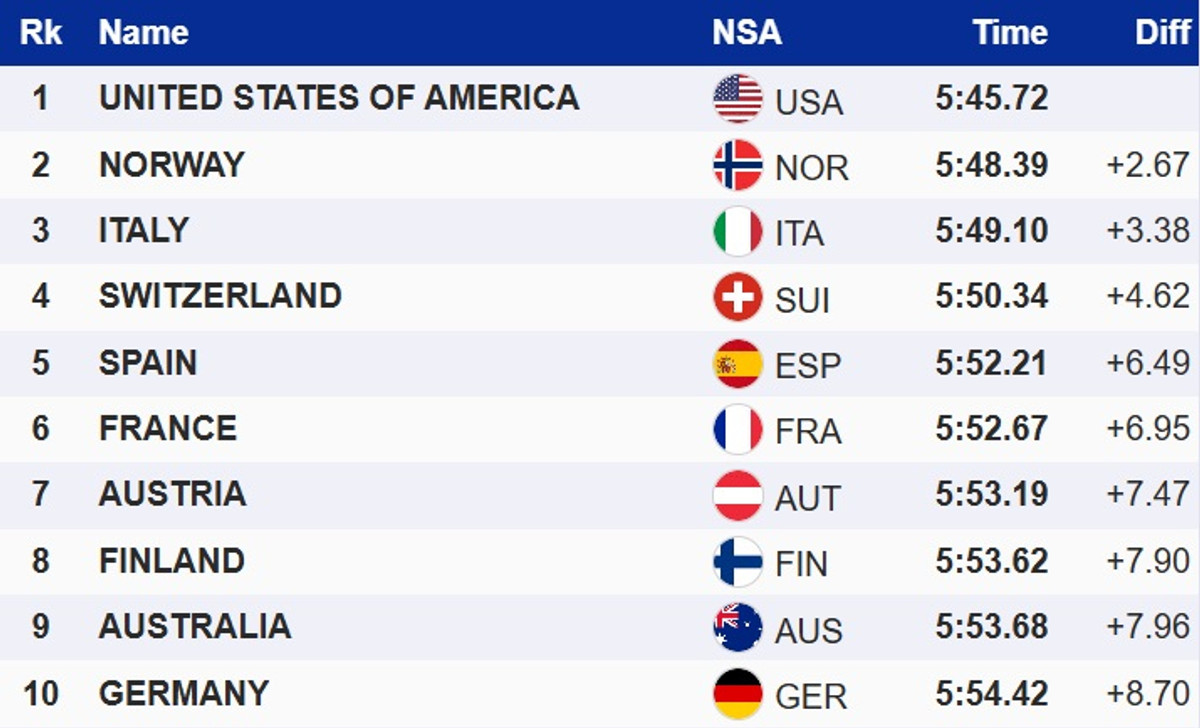Click the Australia flag icon
This screenshot has height=728, width=1200.
pyautogui.click(x=738, y=627)
